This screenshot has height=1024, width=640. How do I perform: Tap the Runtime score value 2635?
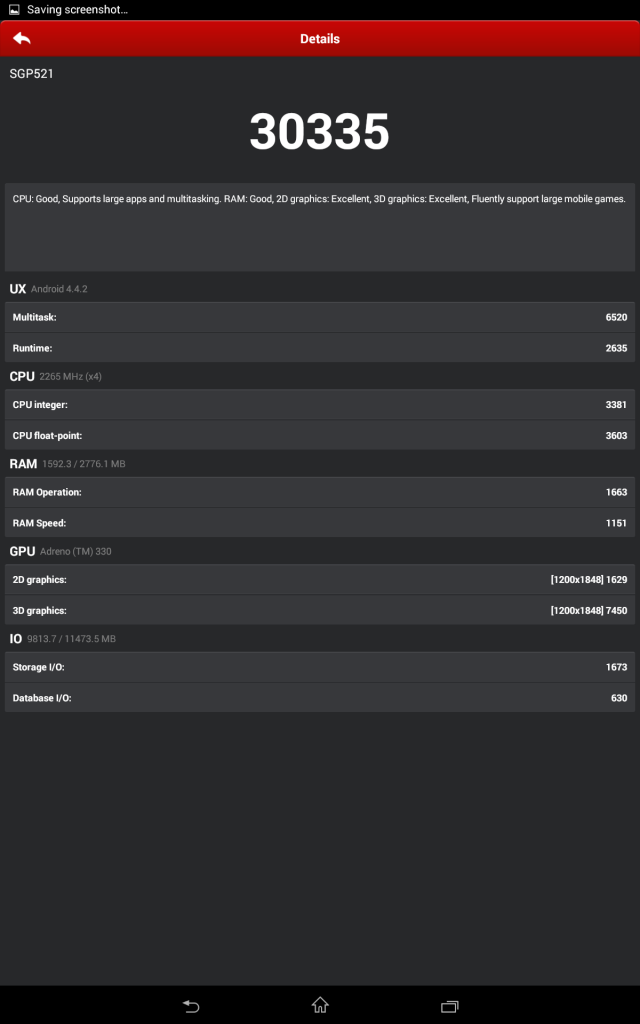coord(618,346)
